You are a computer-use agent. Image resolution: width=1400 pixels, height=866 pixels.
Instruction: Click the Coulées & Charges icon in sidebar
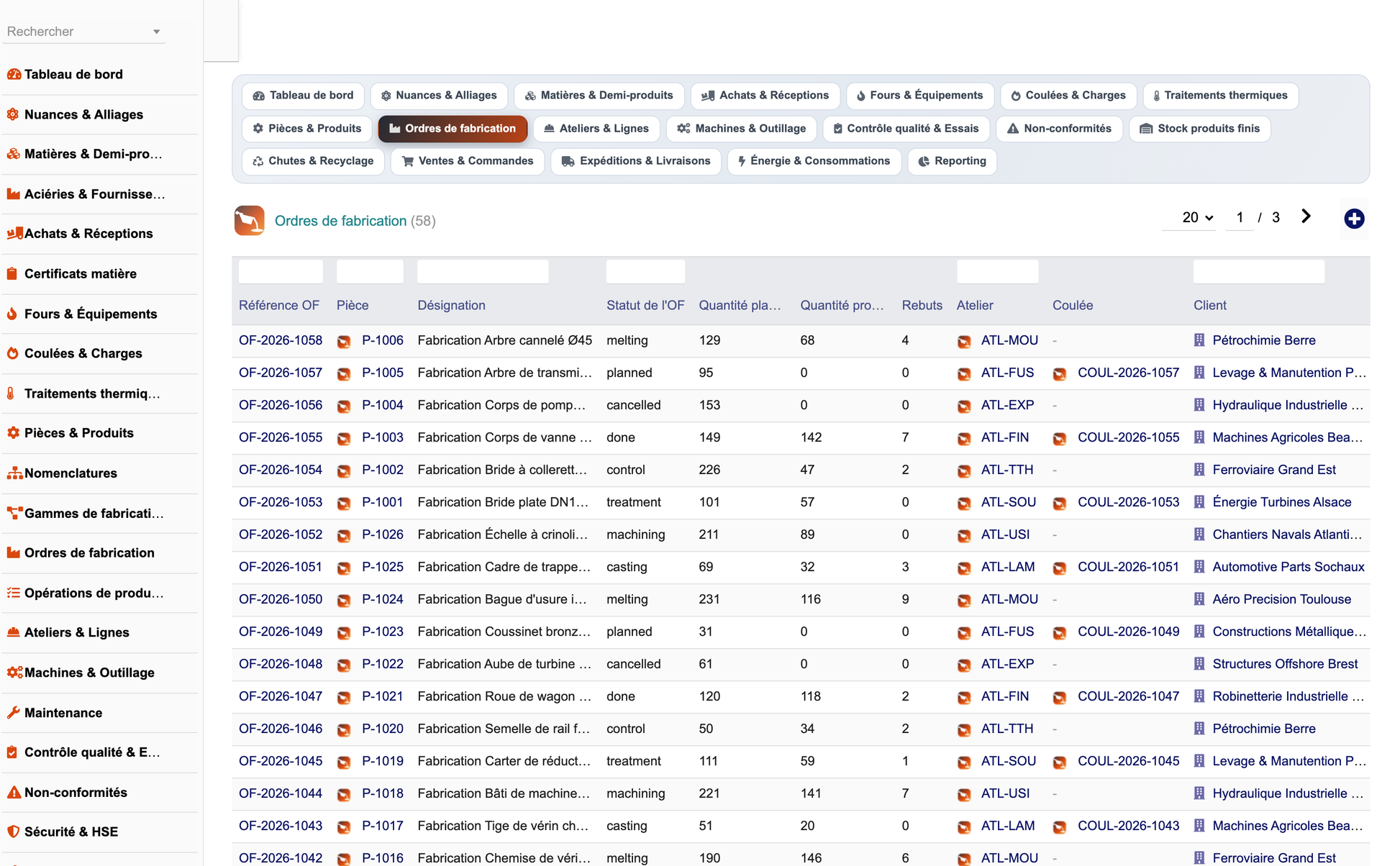click(x=12, y=353)
